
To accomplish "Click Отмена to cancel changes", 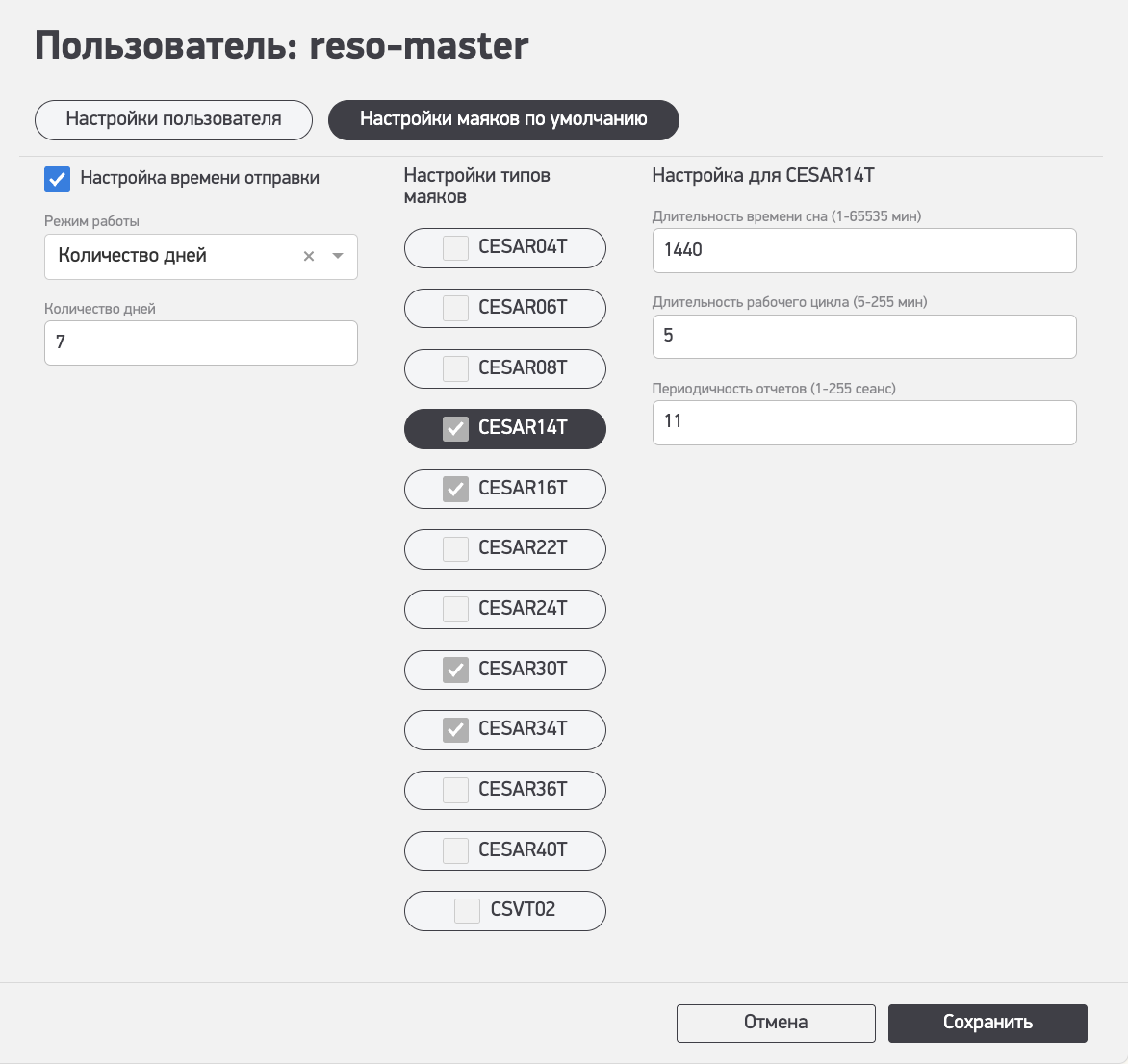I will 776,1024.
